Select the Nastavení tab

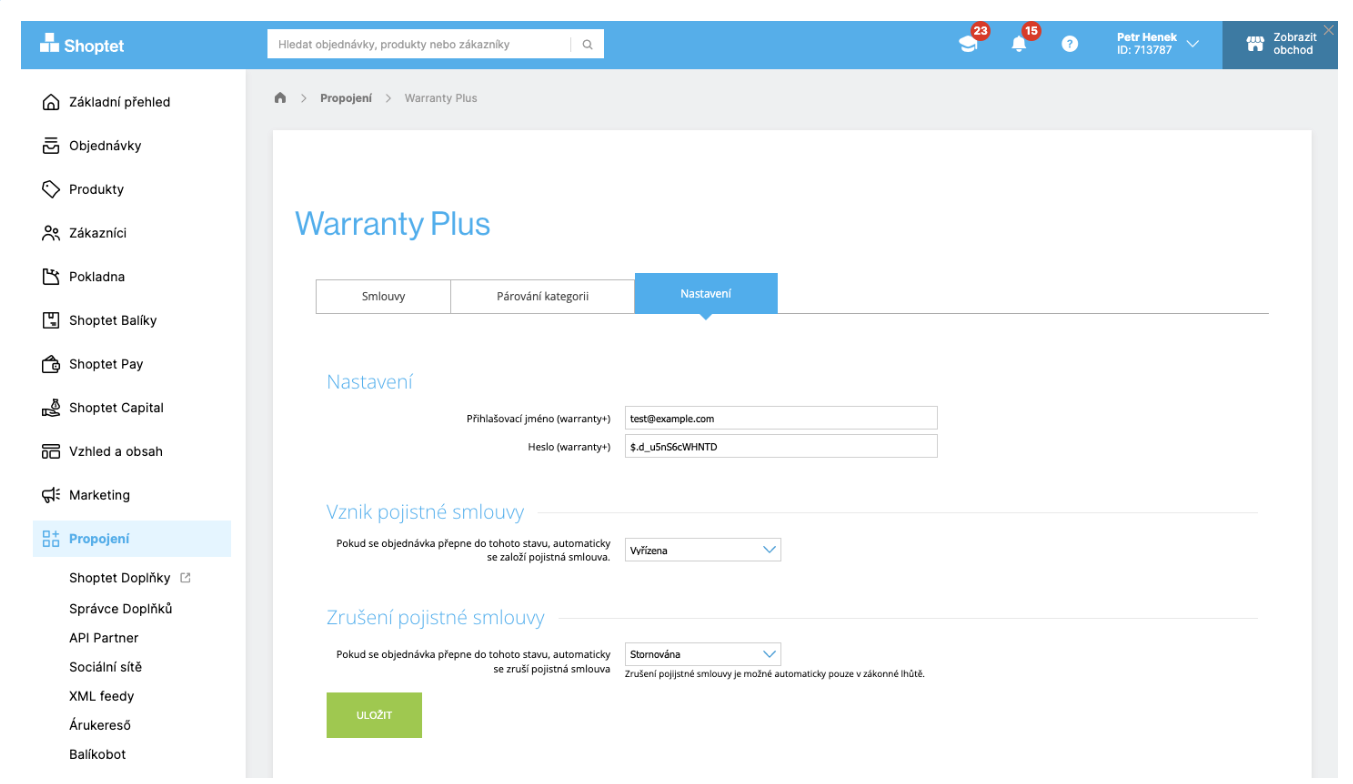click(706, 294)
